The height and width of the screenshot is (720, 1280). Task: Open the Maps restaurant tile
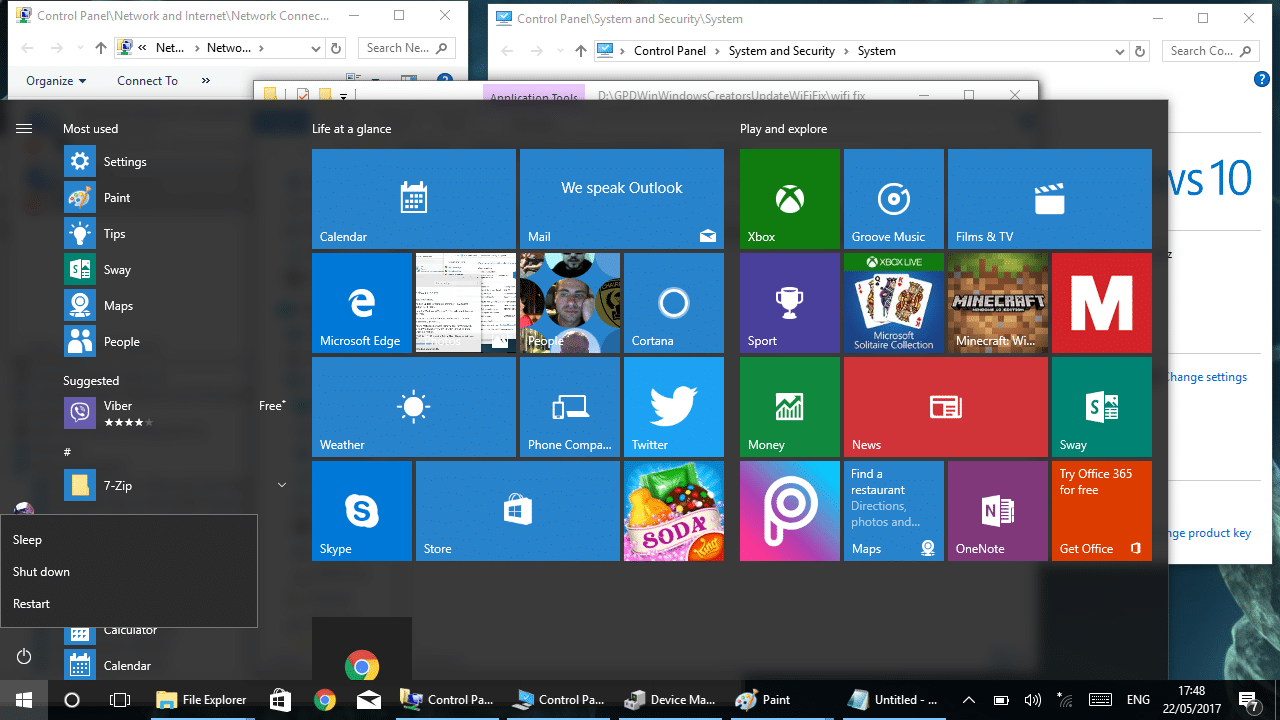tap(894, 511)
